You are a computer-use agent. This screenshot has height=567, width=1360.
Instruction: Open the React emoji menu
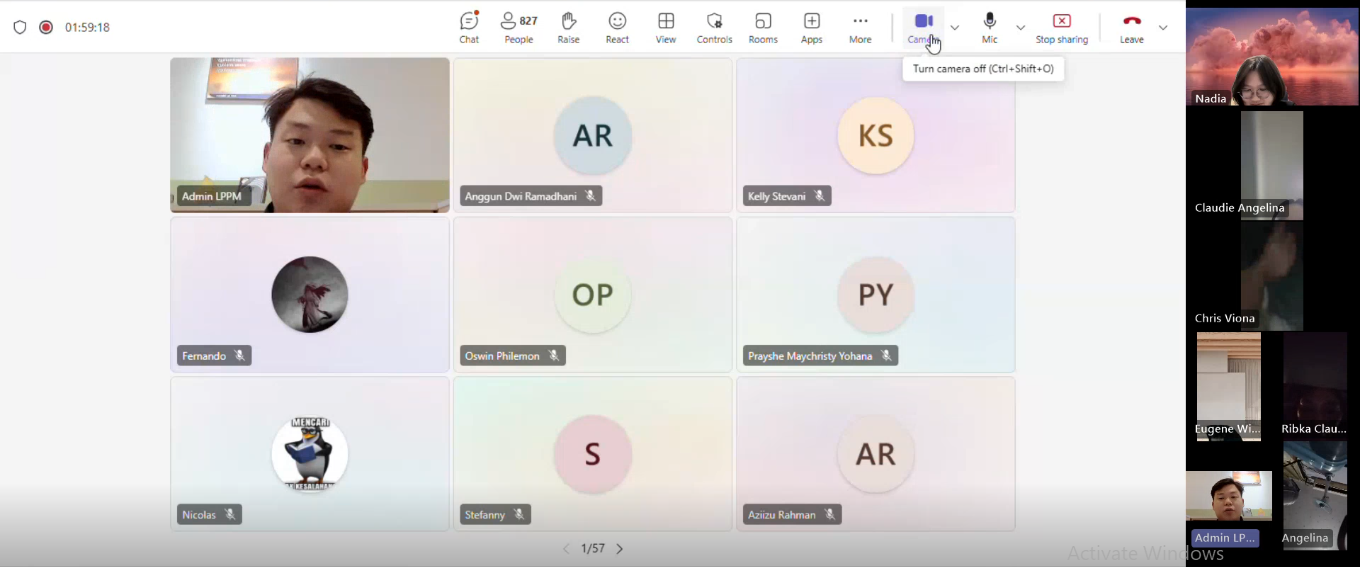click(x=617, y=27)
